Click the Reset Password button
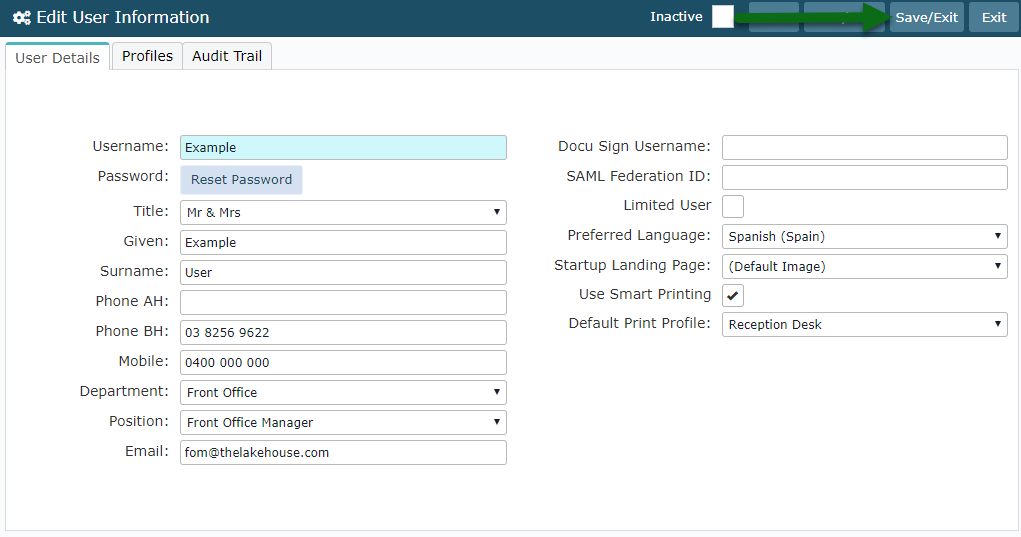1021x537 pixels. pyautogui.click(x=241, y=180)
